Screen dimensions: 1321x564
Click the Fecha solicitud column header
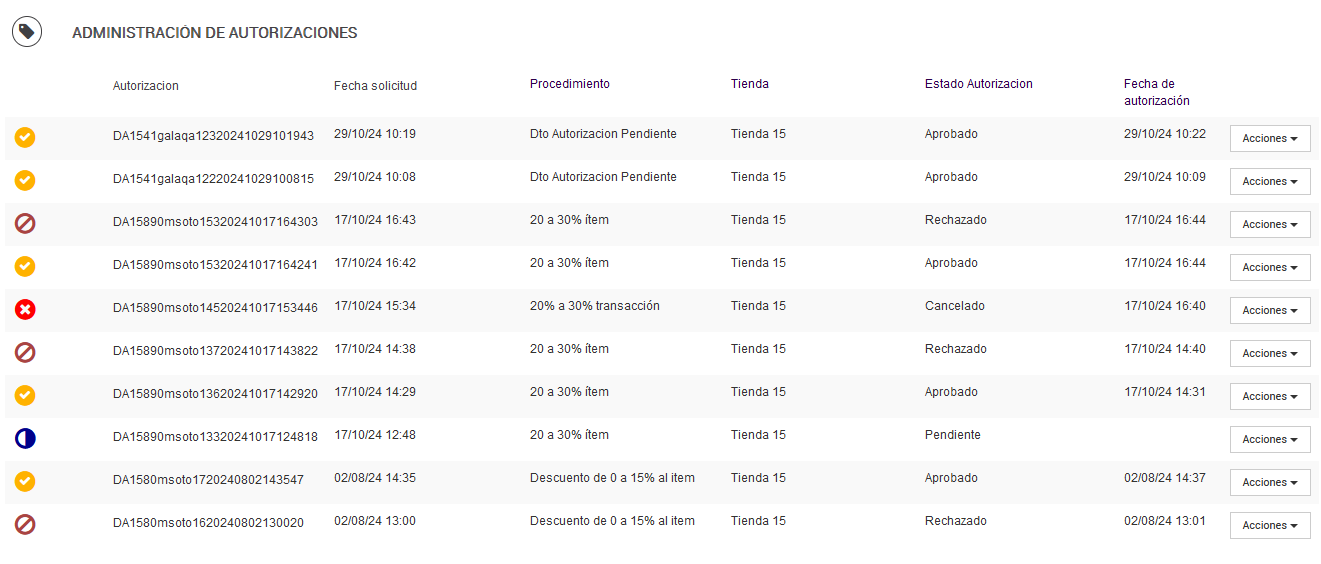click(375, 86)
